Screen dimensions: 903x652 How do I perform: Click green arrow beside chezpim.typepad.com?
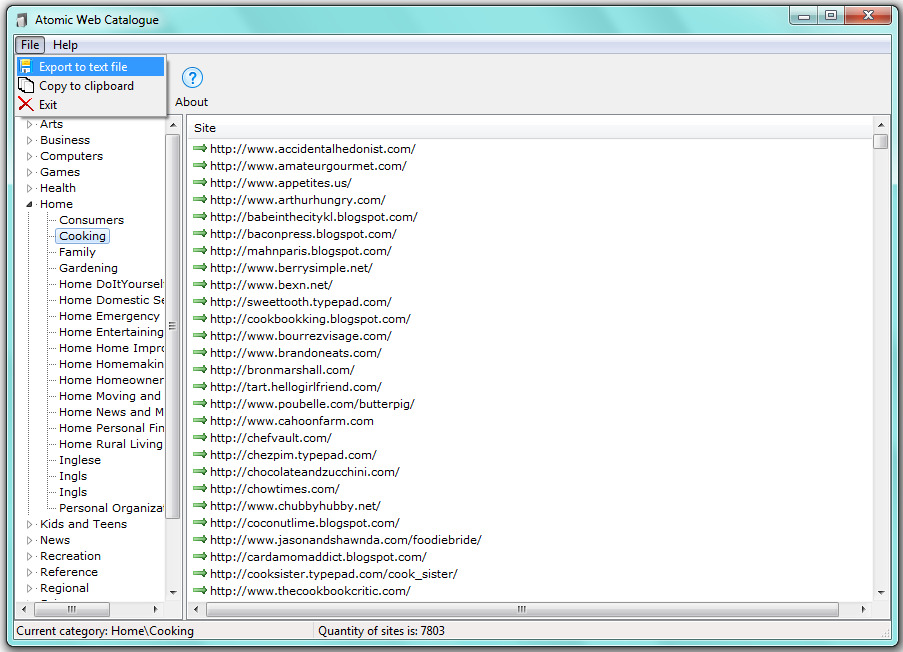[x=200, y=454]
